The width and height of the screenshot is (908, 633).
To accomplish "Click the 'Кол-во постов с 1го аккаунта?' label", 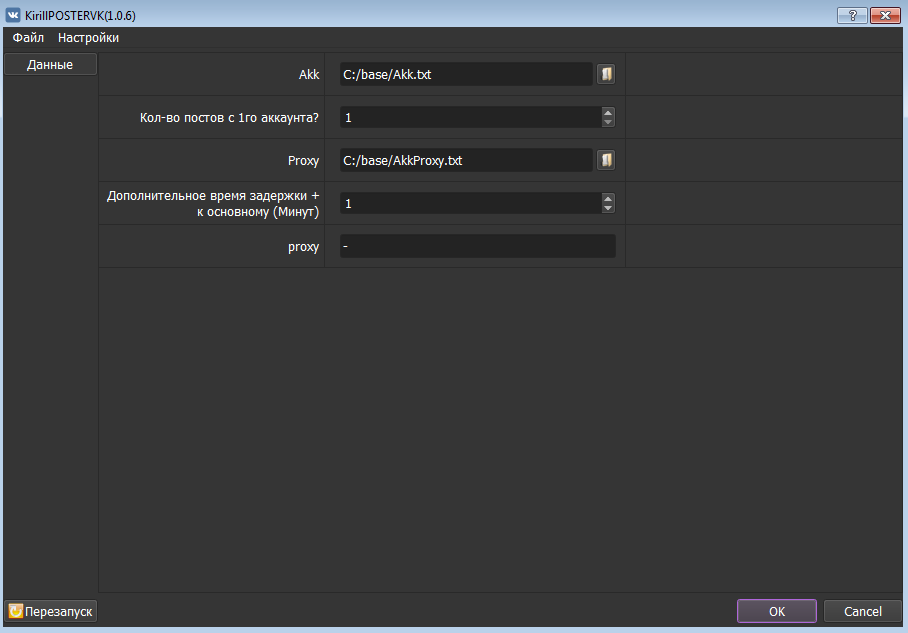I will click(x=229, y=118).
